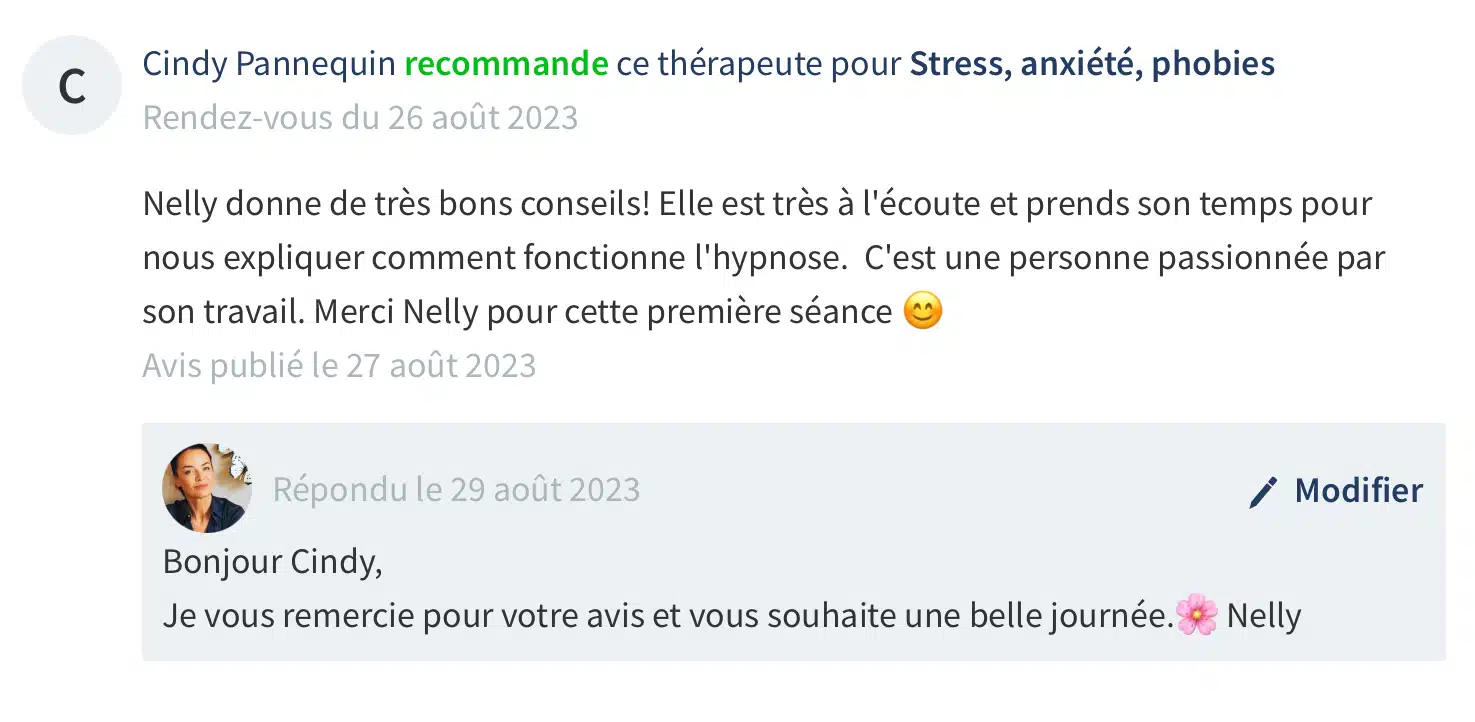Open the "Stress, anxiété, phobies" specialty link

point(1091,65)
